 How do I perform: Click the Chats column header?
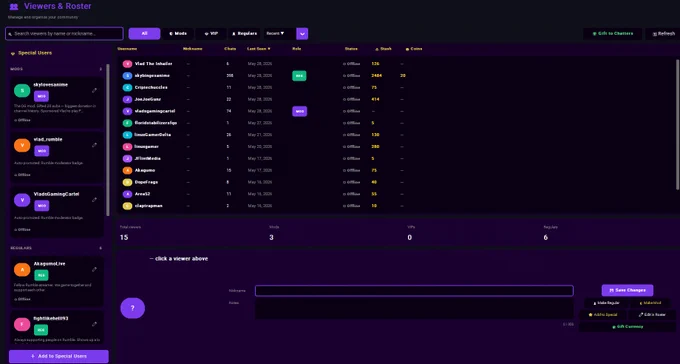(230, 49)
